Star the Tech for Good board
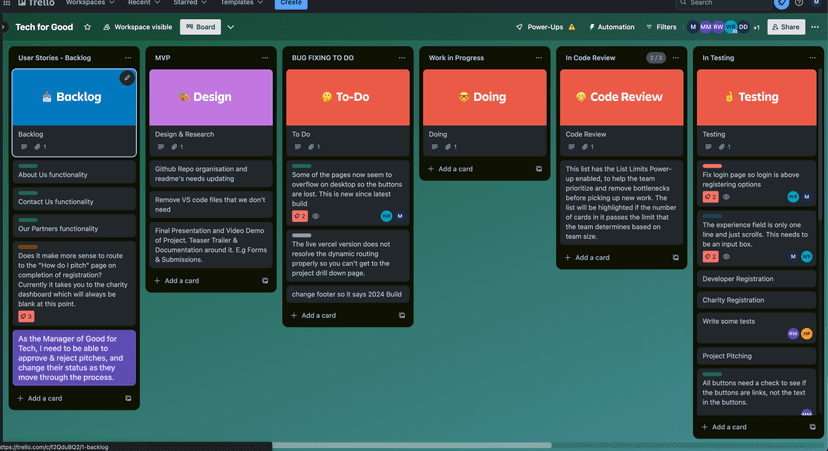828x451 pixels. (87, 27)
